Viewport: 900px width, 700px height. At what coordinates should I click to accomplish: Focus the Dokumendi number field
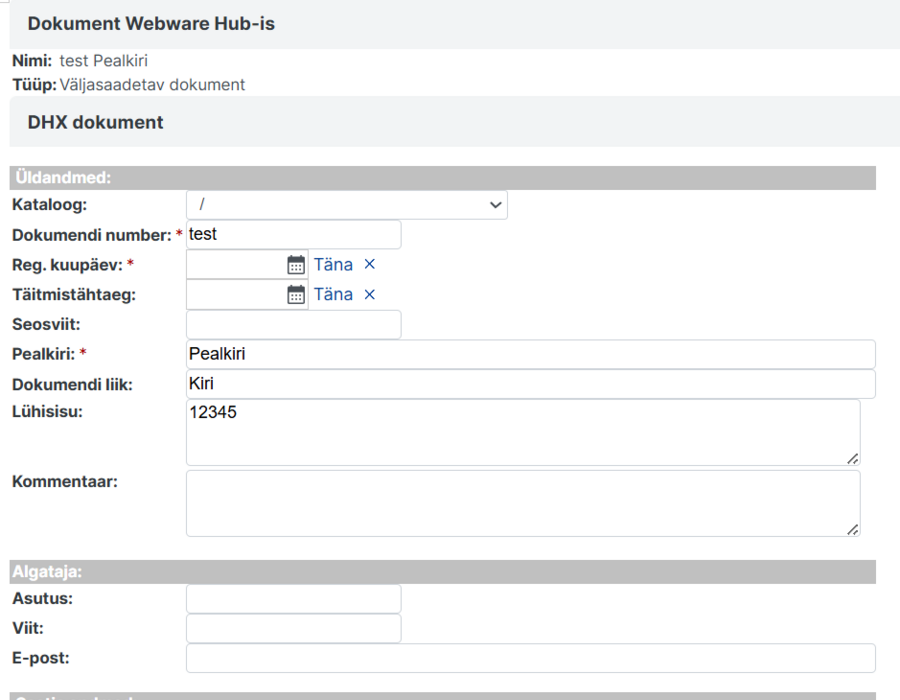point(293,234)
